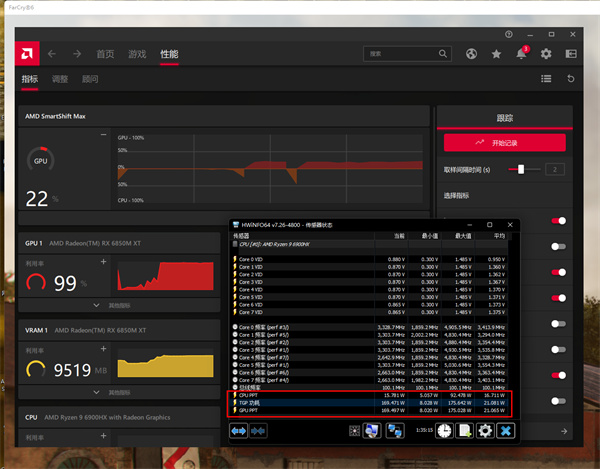Enable the second tracking metric switch
Image resolution: width=600 pixels, height=469 pixels.
pyautogui.click(x=558, y=246)
